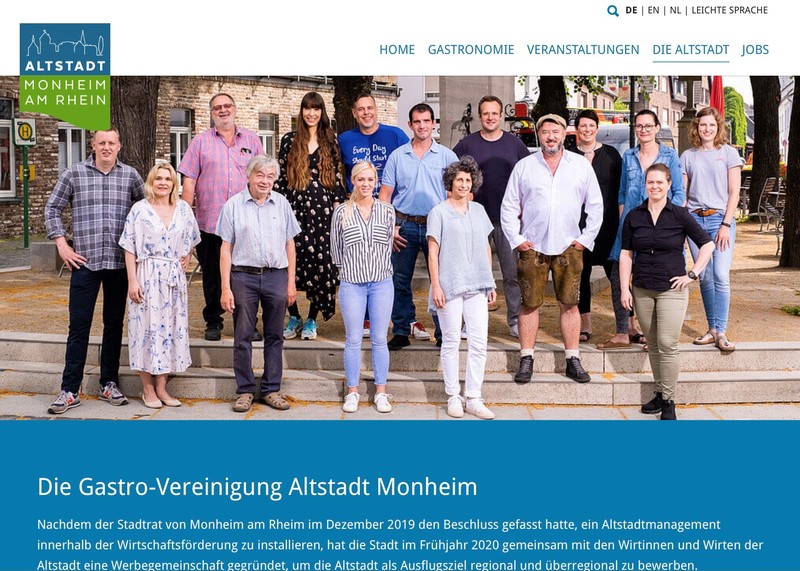Go to the HOME menu item
The width and height of the screenshot is (800, 571).
[x=397, y=49]
